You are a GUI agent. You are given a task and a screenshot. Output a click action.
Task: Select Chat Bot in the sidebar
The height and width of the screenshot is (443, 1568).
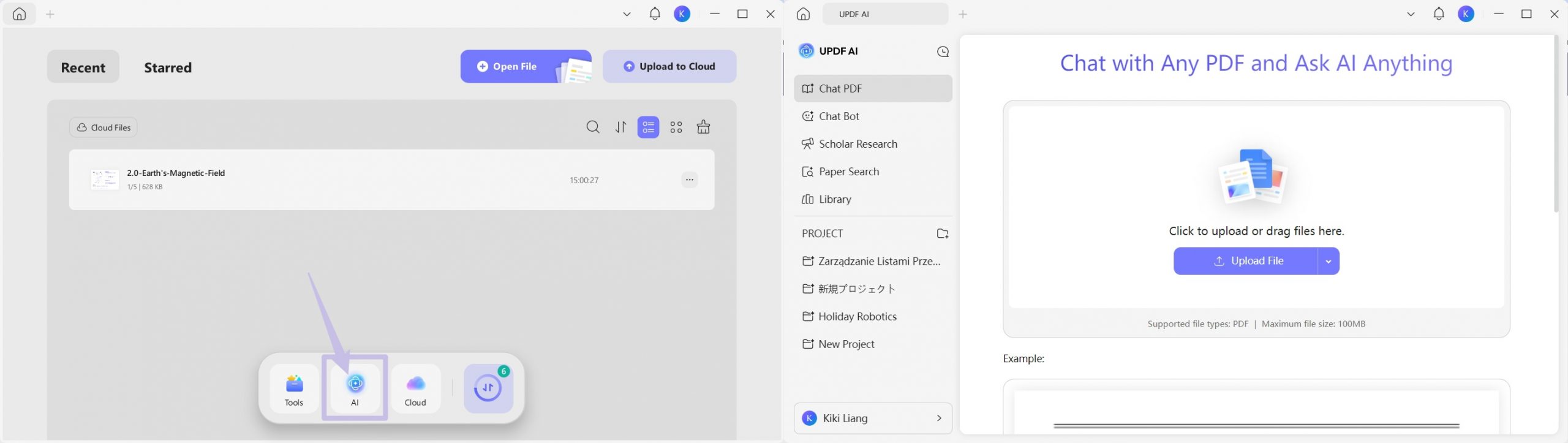click(873, 116)
